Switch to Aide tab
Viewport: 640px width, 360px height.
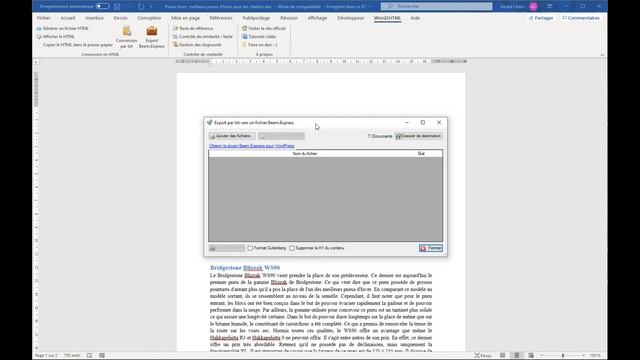tap(415, 18)
